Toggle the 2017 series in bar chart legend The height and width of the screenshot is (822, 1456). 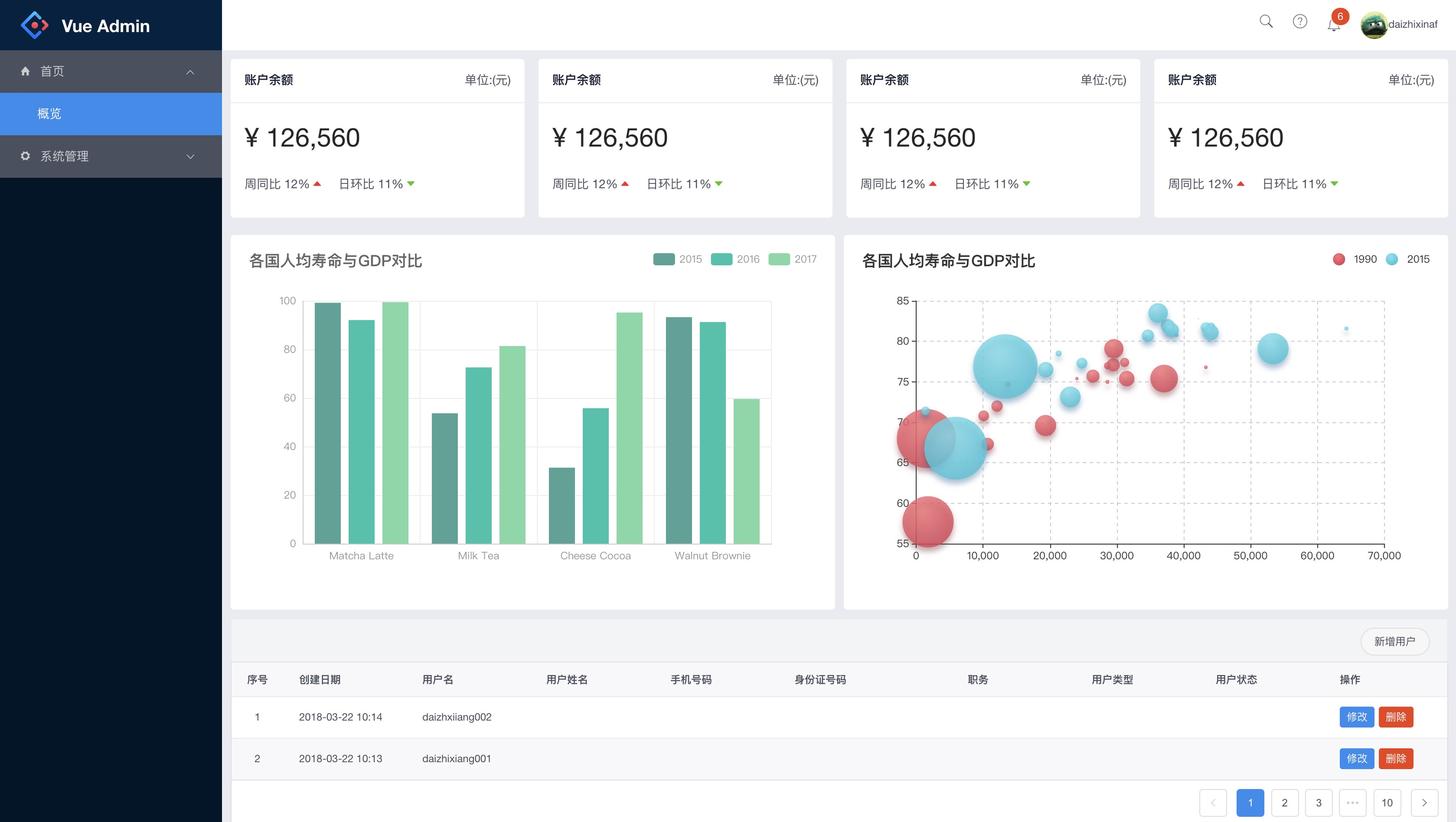tap(780, 260)
